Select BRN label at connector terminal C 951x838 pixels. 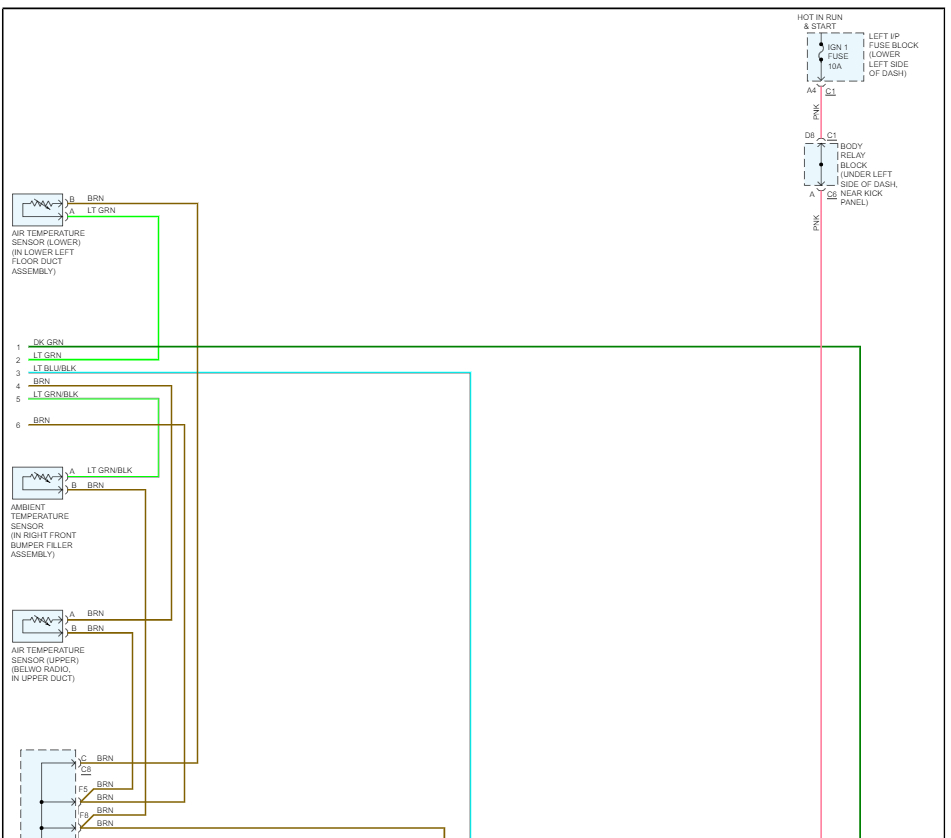click(105, 758)
